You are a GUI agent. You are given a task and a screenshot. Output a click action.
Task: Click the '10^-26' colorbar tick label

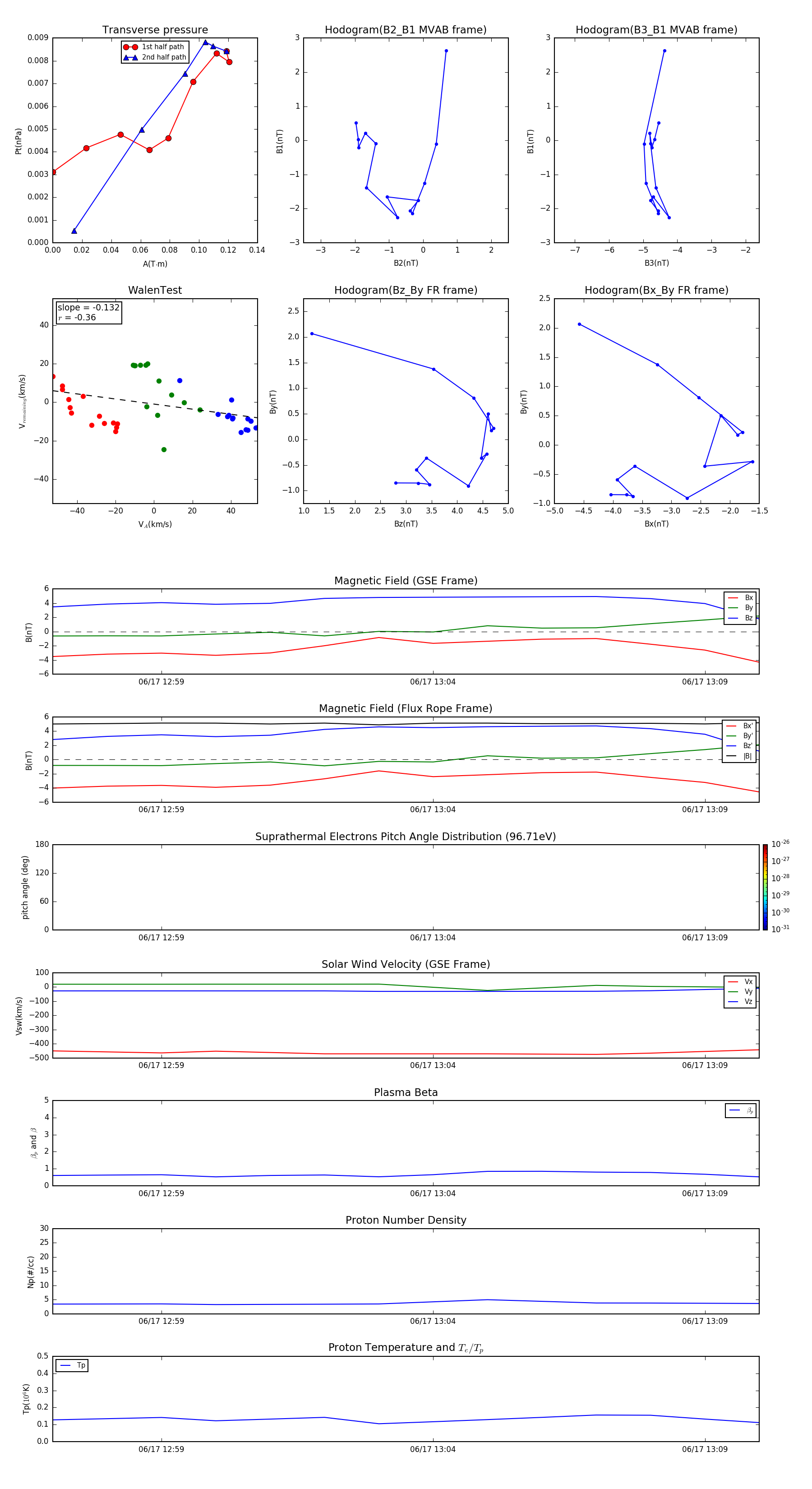point(780,844)
